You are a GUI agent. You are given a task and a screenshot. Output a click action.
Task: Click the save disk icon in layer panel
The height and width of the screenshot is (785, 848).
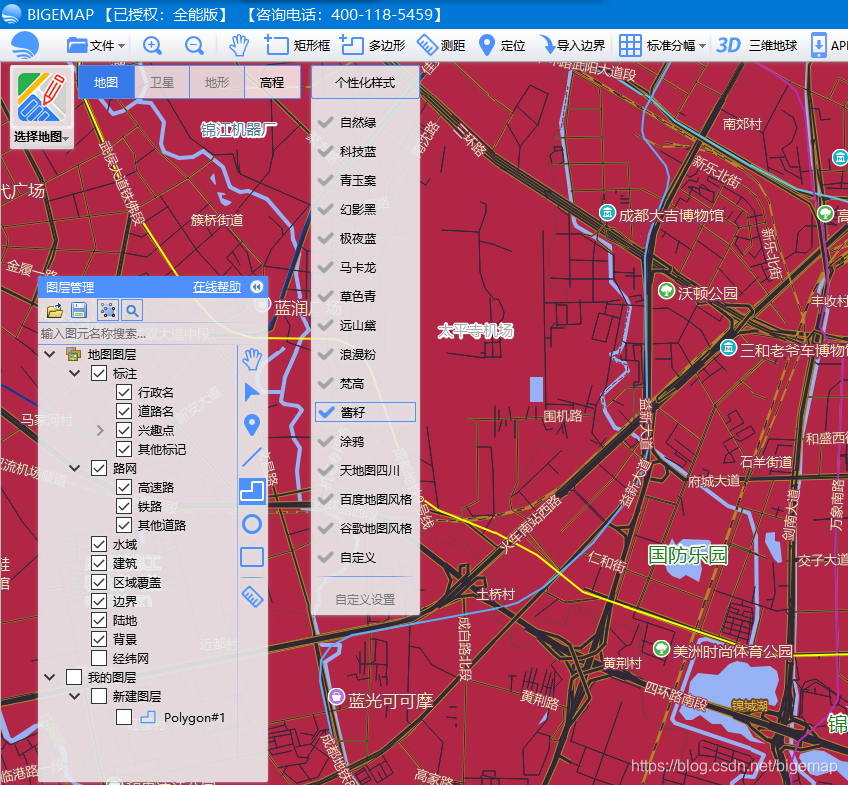point(79,310)
